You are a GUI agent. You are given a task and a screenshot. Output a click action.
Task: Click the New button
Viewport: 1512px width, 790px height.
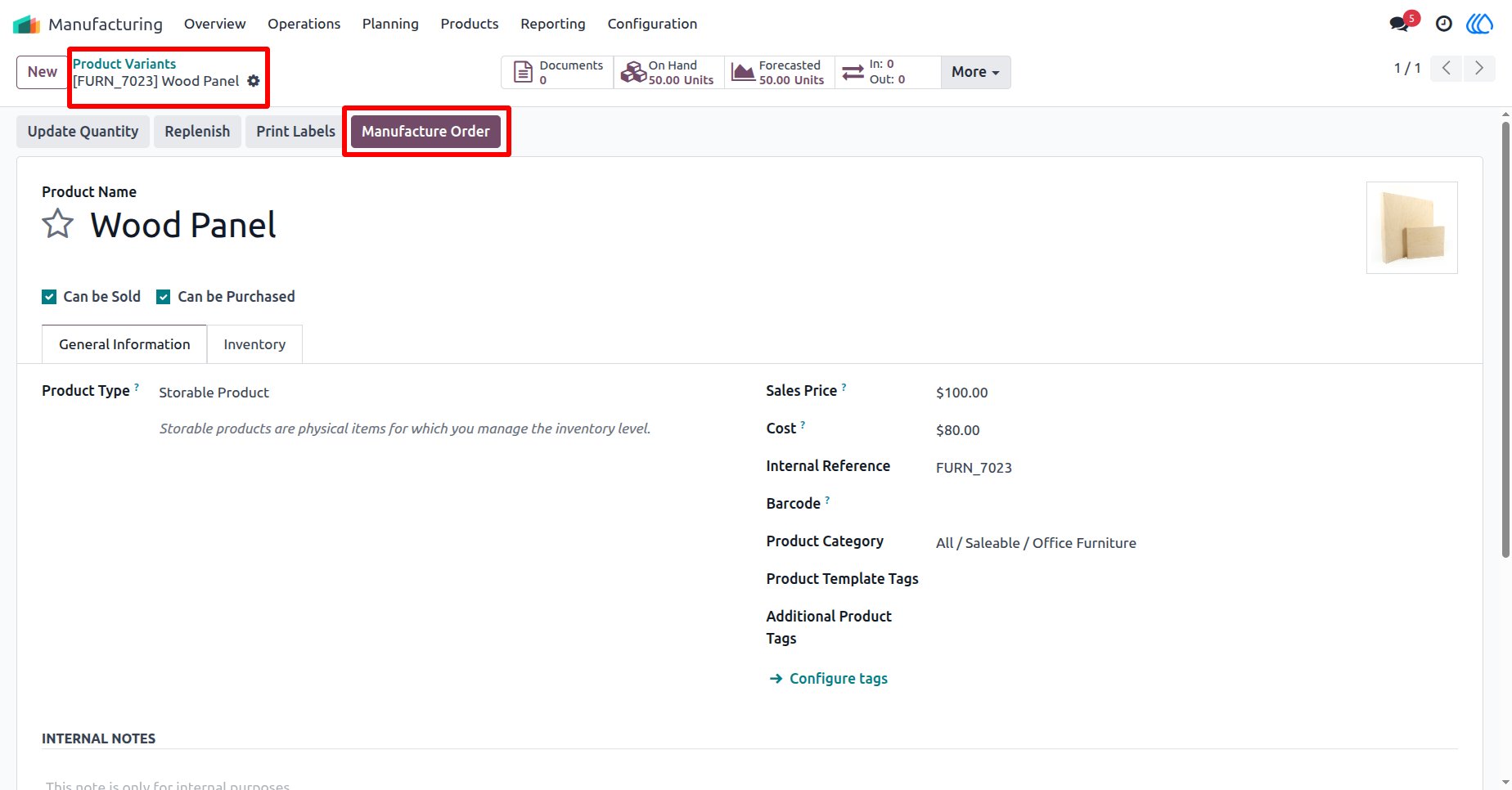43,72
